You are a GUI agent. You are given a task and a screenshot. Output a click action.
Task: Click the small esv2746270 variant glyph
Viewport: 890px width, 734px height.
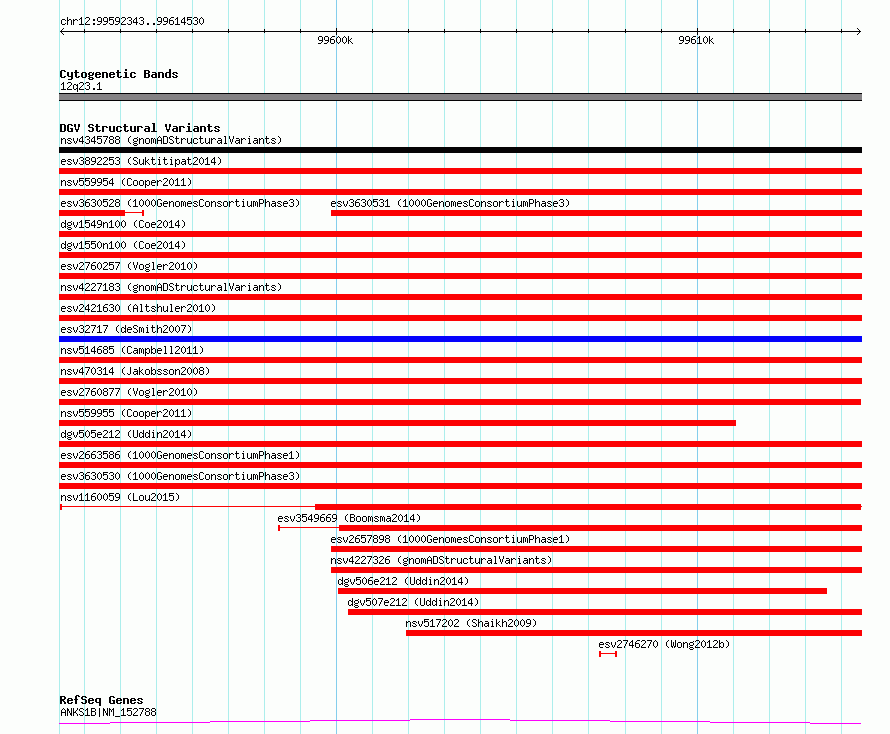click(608, 654)
